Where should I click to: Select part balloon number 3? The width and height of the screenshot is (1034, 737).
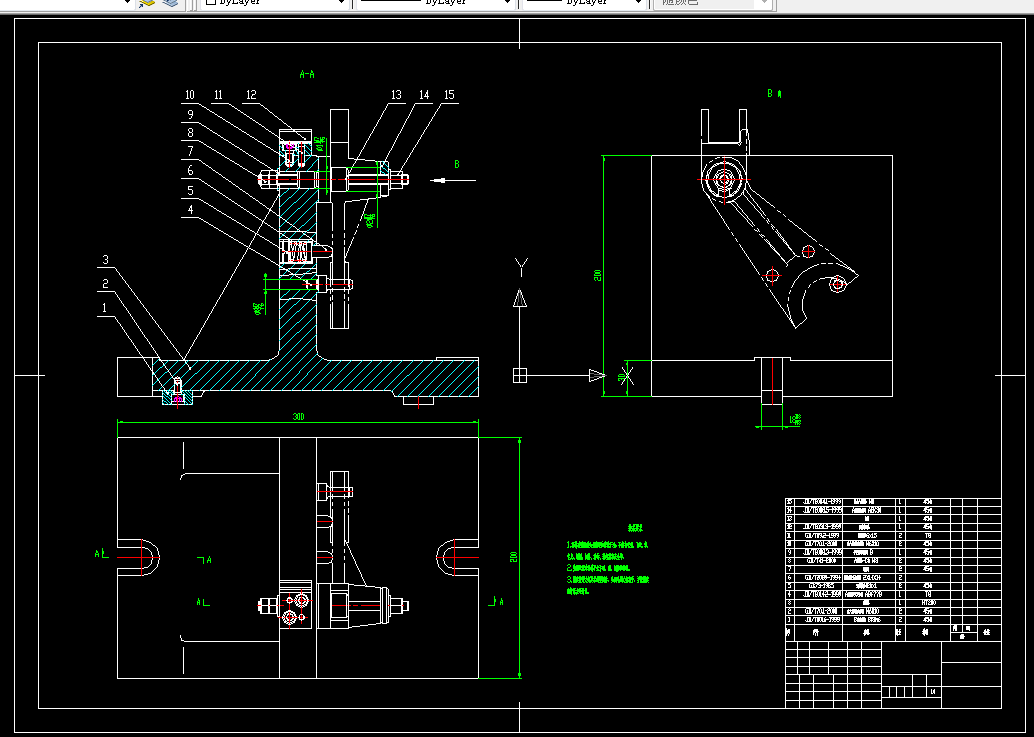point(106,260)
